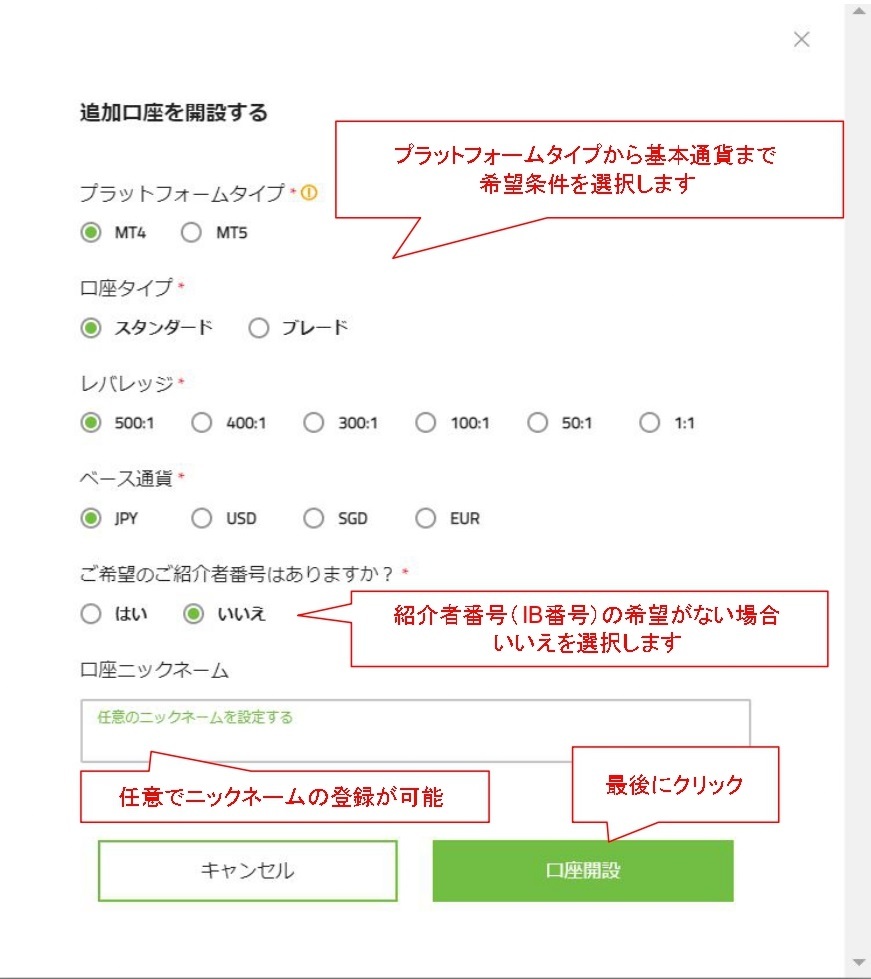Select はい for referrer number
Screen dimensions: 871x979
(91, 614)
